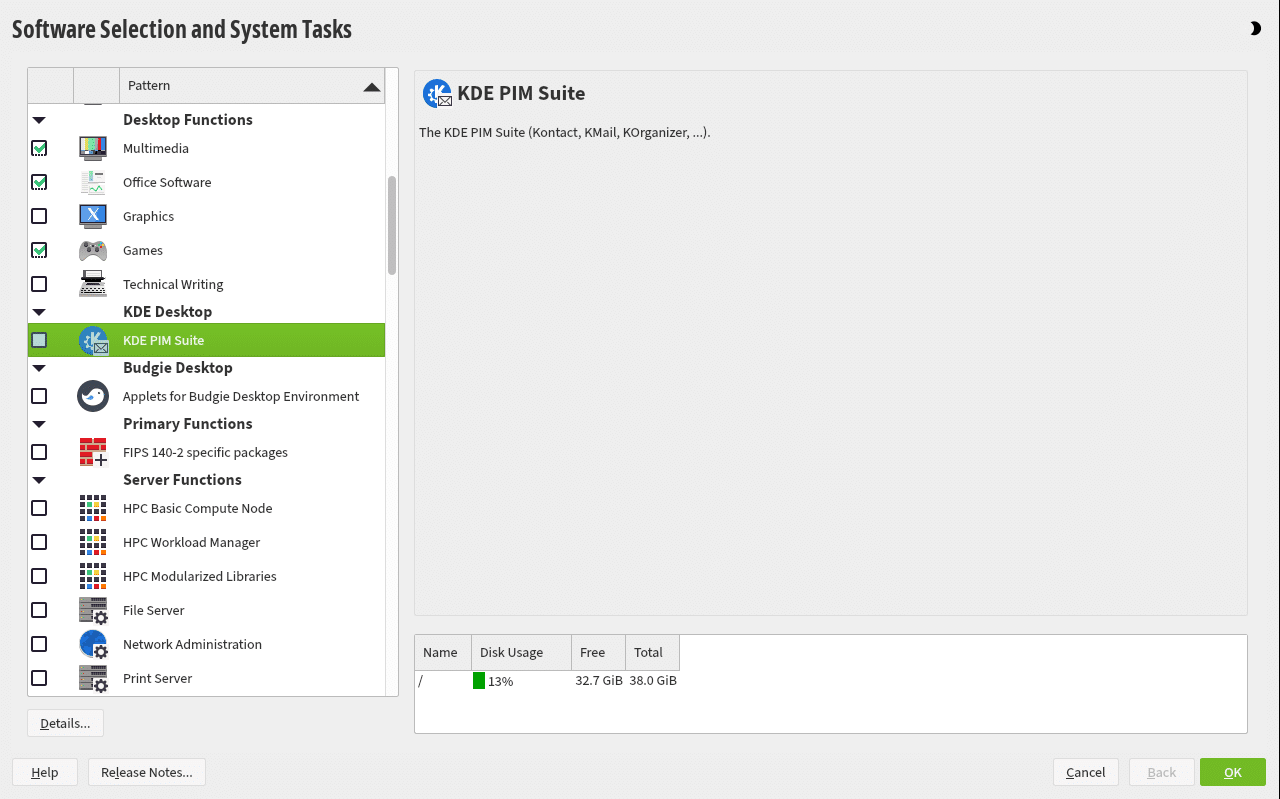Collapse the Budgie Desktop group

(39, 368)
